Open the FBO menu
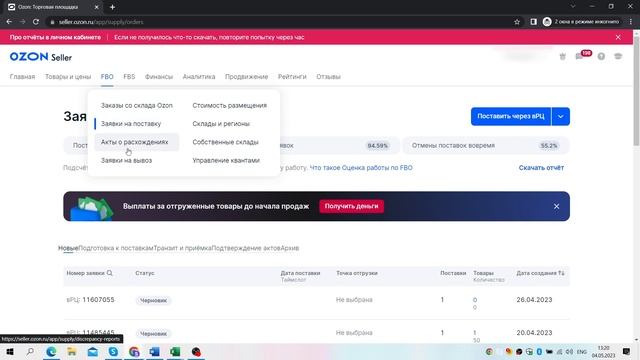 pos(107,77)
